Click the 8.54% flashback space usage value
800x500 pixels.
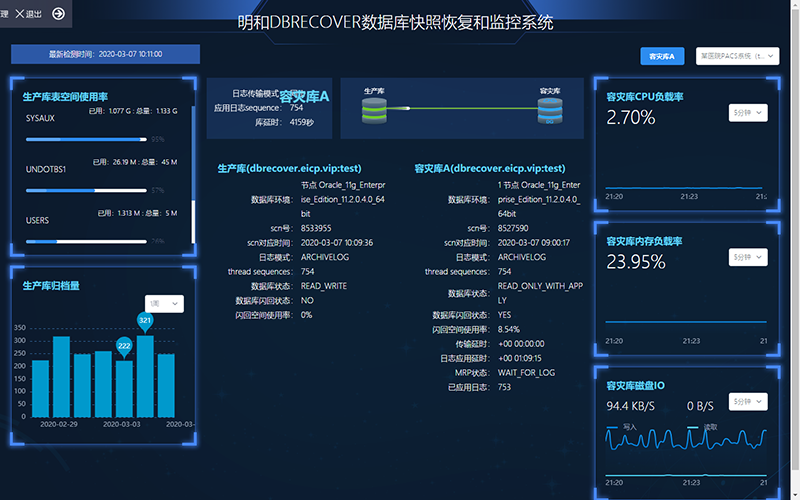pyautogui.click(x=509, y=330)
